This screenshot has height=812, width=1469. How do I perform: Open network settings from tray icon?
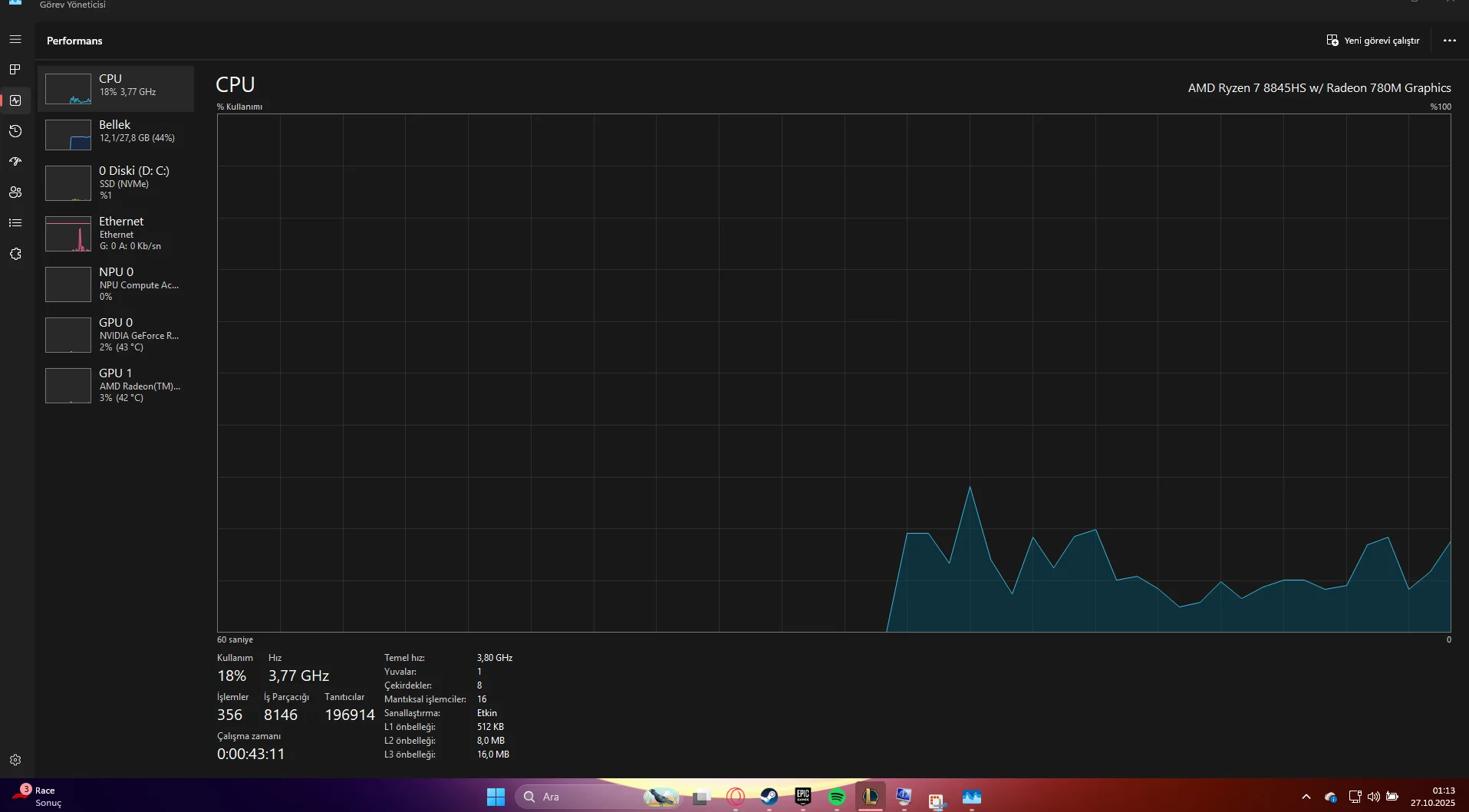point(1355,797)
